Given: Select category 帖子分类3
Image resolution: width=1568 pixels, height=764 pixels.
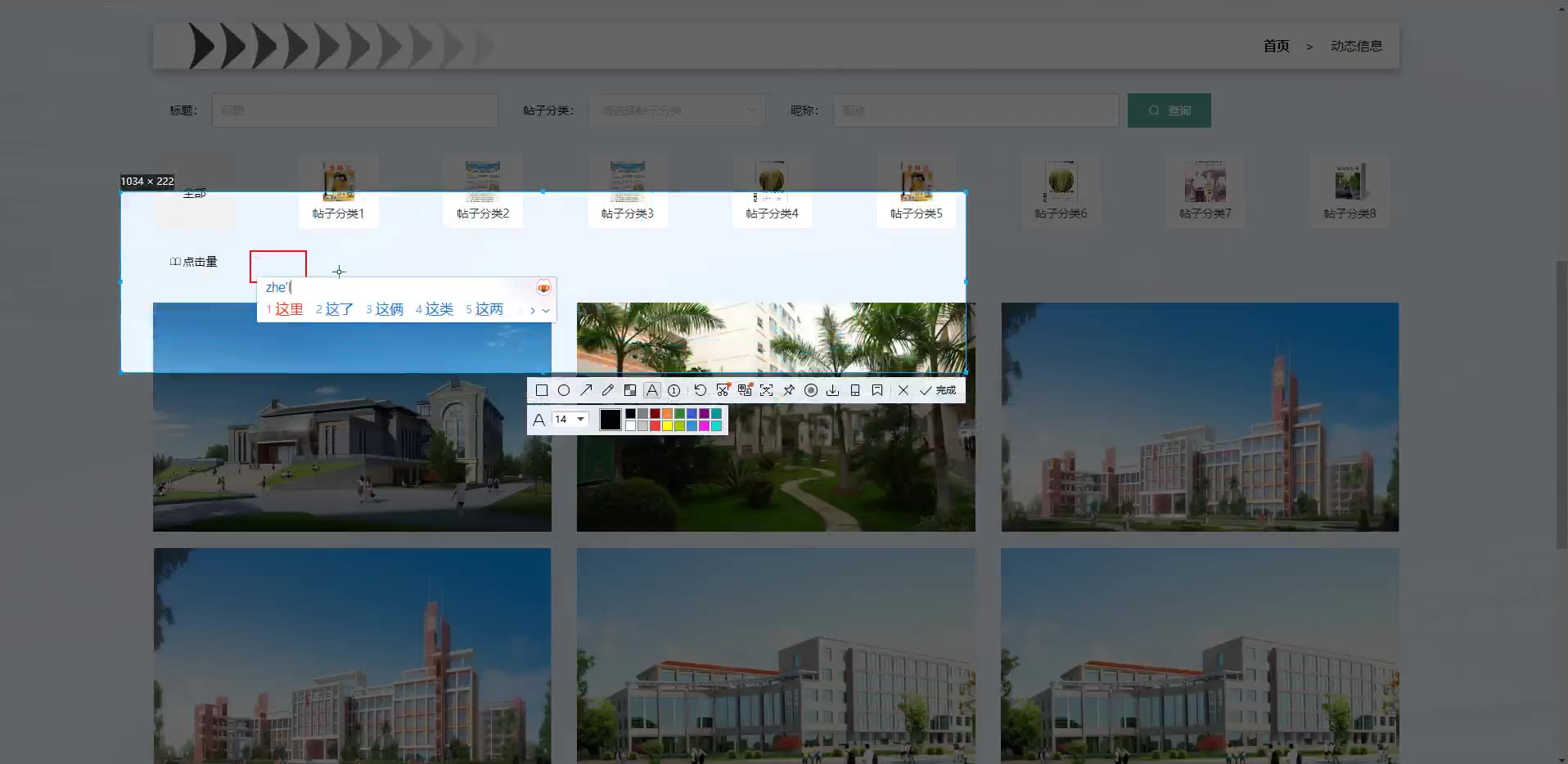Looking at the screenshot, I should coord(627,192).
